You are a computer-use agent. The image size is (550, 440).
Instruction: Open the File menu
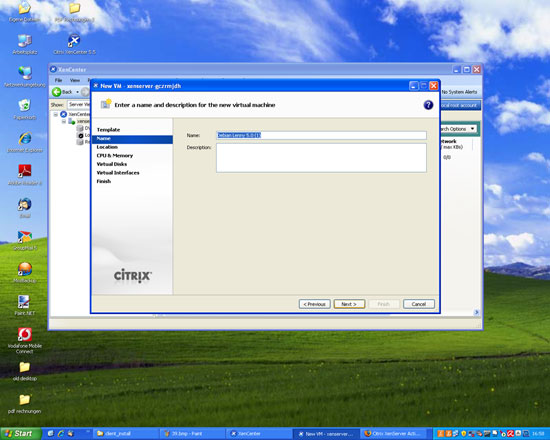pyautogui.click(x=58, y=80)
